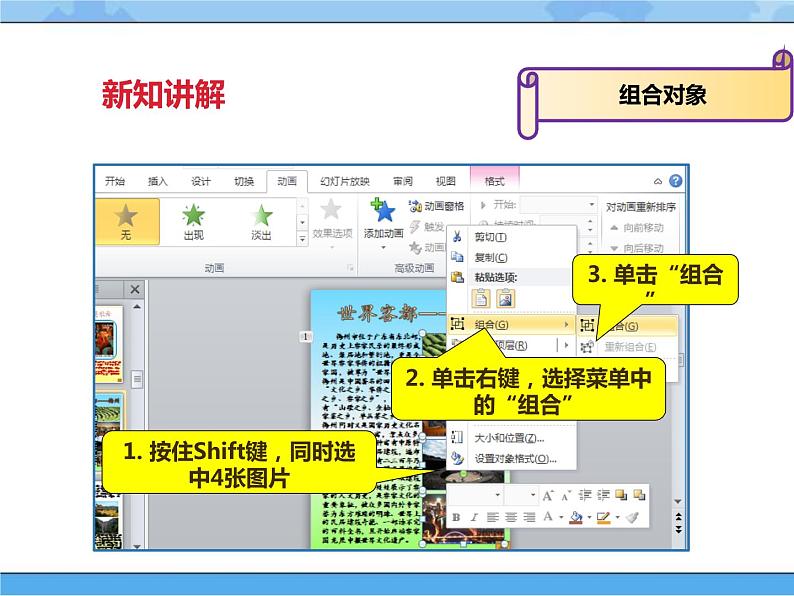Expand the outline color dropdown arrow
The width and height of the screenshot is (794, 596).
point(617,518)
